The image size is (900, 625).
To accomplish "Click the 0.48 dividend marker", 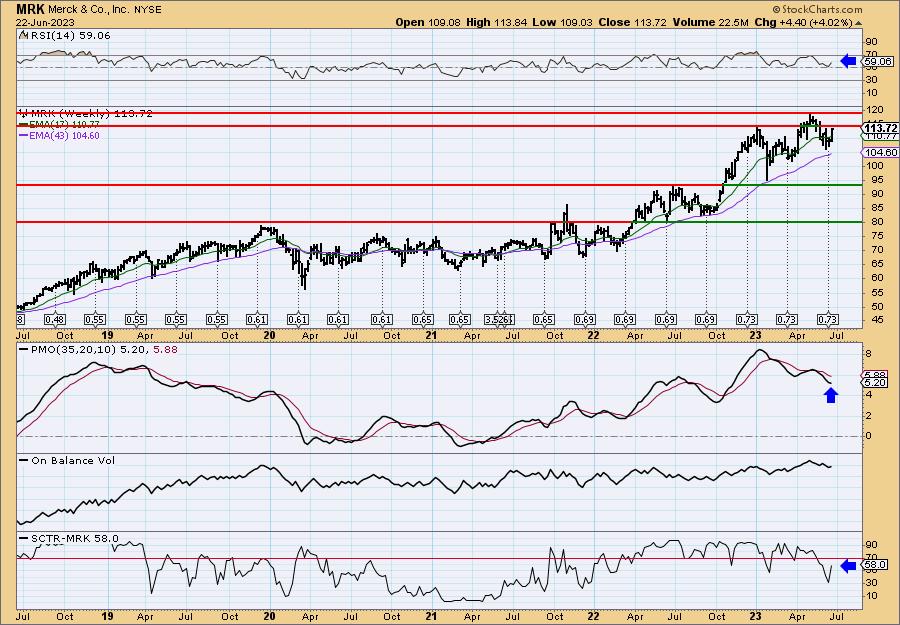I will [x=55, y=320].
